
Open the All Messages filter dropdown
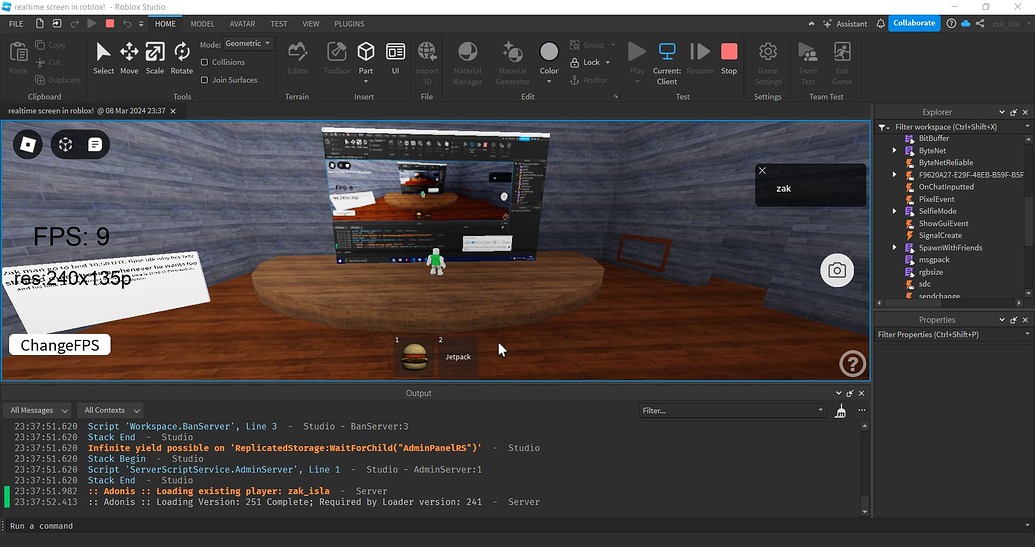(38, 410)
